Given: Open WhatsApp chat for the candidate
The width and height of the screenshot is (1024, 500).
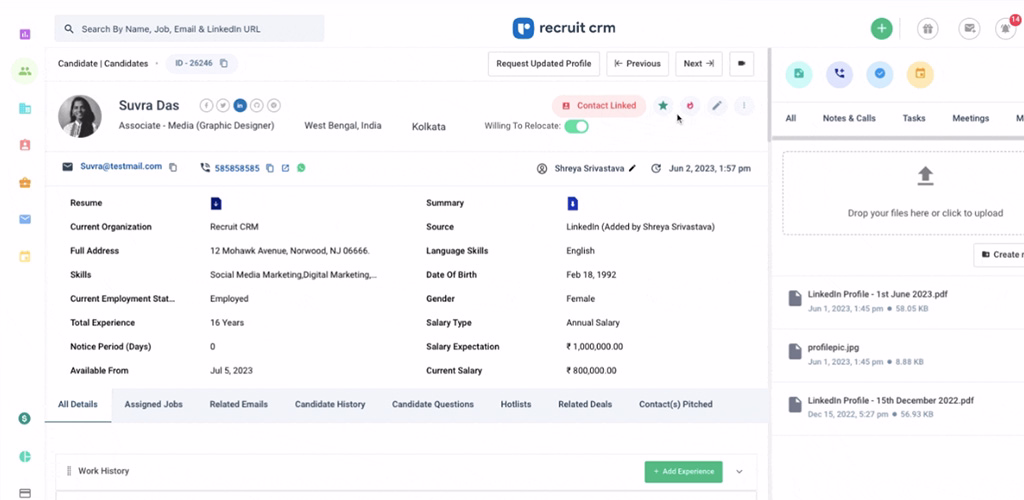Looking at the screenshot, I should click(301, 168).
